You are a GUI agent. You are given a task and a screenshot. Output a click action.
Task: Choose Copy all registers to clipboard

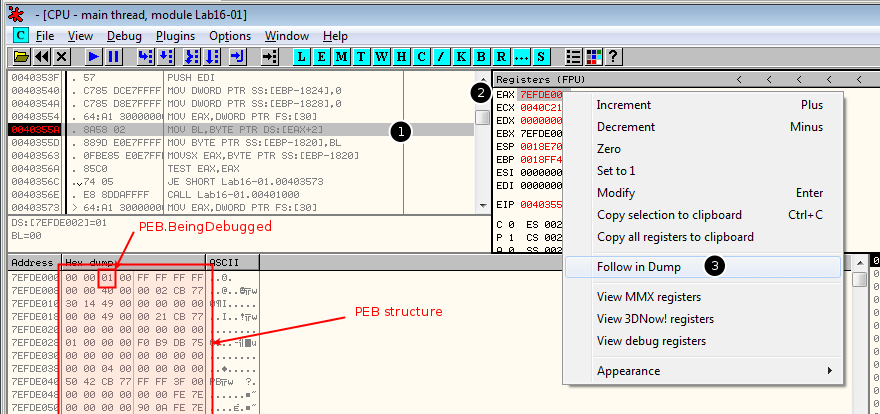point(675,237)
